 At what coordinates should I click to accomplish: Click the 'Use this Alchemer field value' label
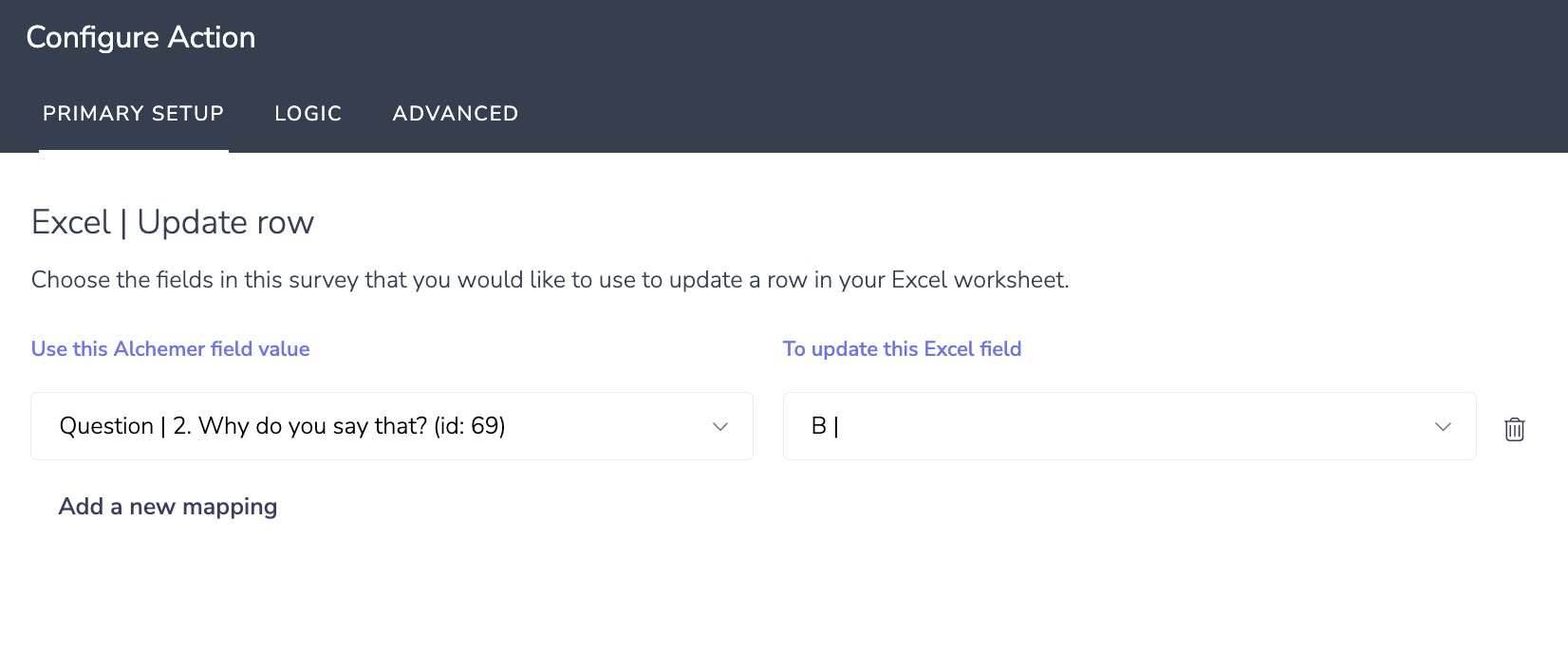tap(170, 349)
